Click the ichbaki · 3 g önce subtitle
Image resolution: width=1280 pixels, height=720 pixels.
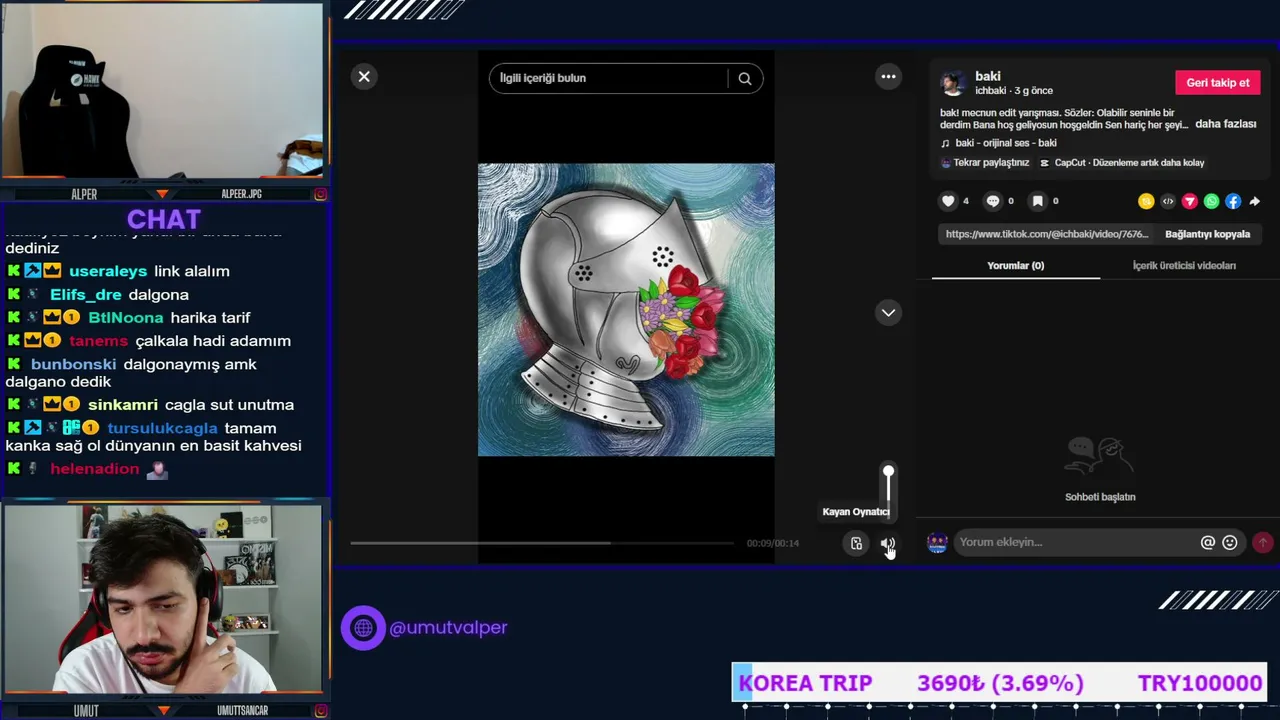(x=1014, y=91)
